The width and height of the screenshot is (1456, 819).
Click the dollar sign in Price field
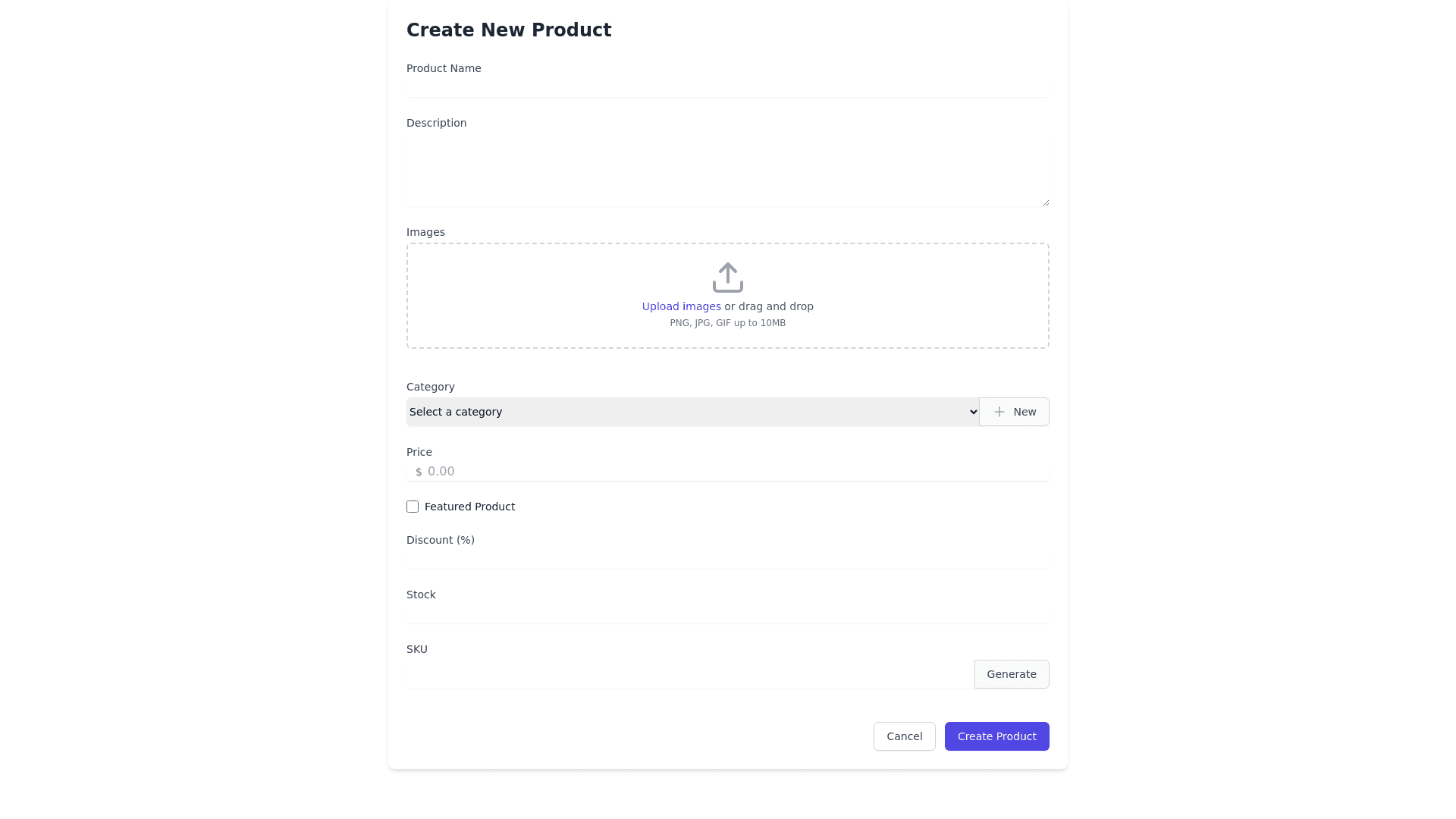coord(419,472)
